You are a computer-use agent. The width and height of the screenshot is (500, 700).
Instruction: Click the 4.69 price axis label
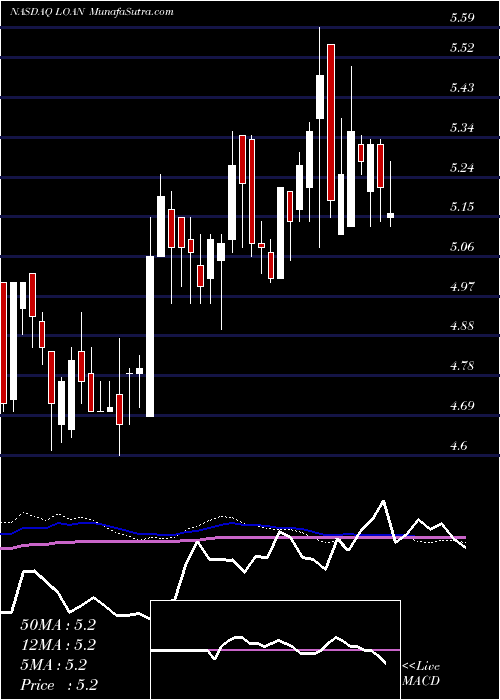[462, 406]
